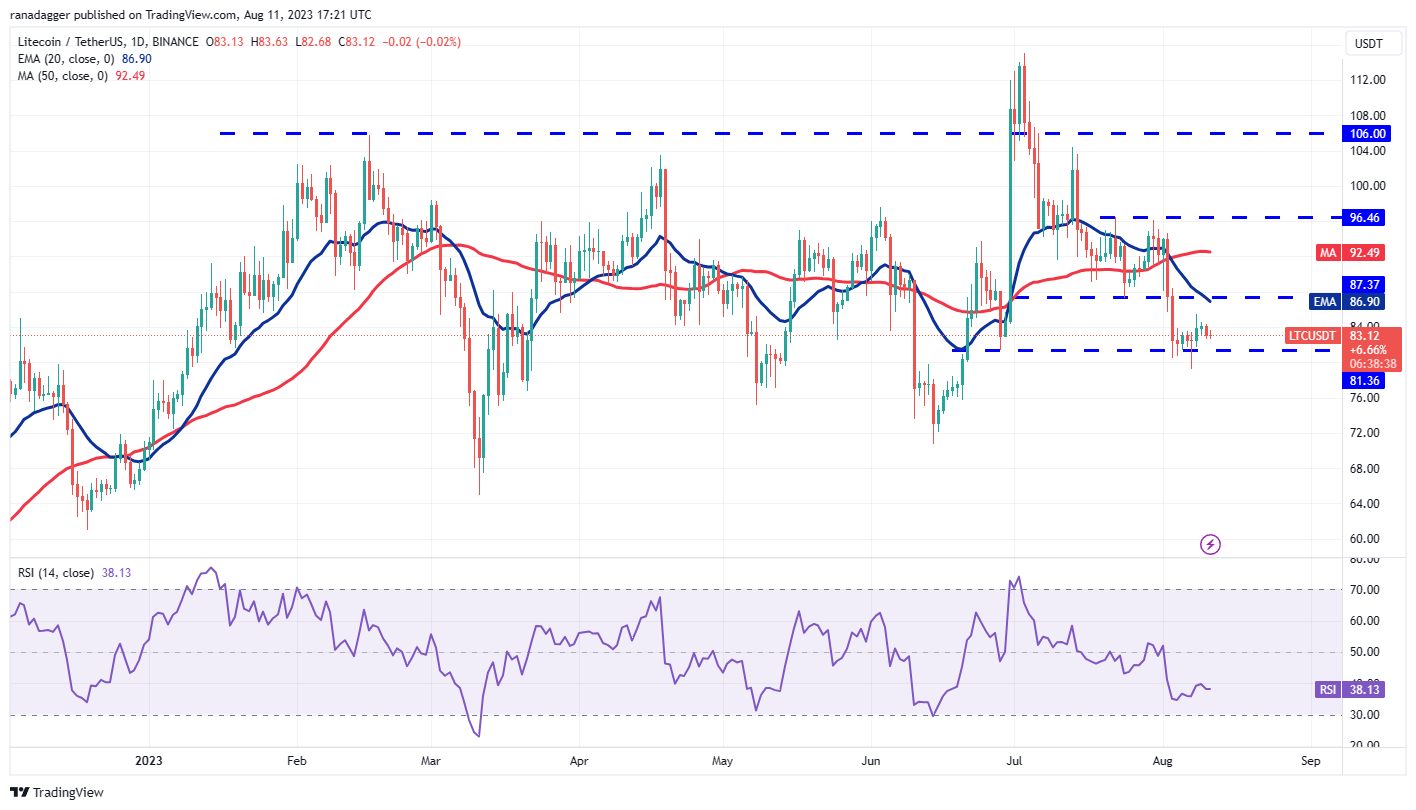Open the USDT currency selector
1416x810 pixels.
pos(1371,43)
